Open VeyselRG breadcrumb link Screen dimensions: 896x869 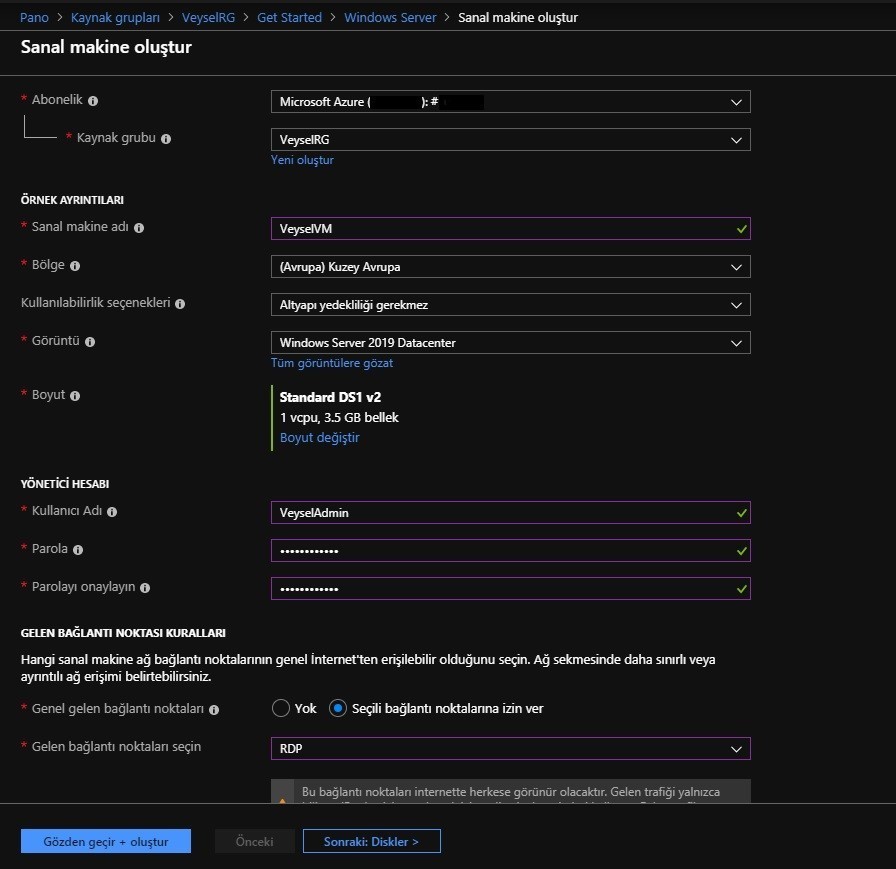click(209, 18)
